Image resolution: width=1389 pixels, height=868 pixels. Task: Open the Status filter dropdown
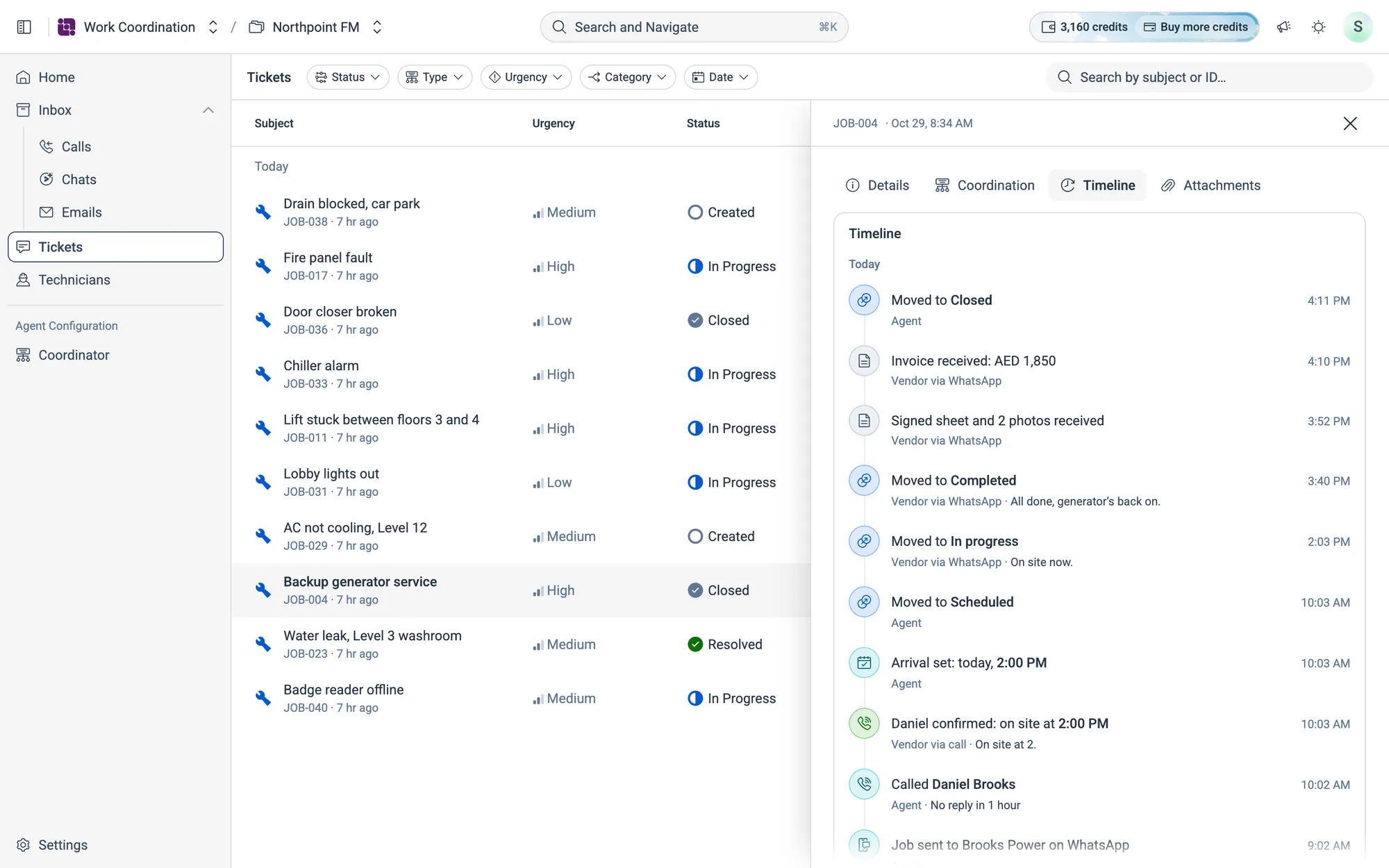pos(348,77)
